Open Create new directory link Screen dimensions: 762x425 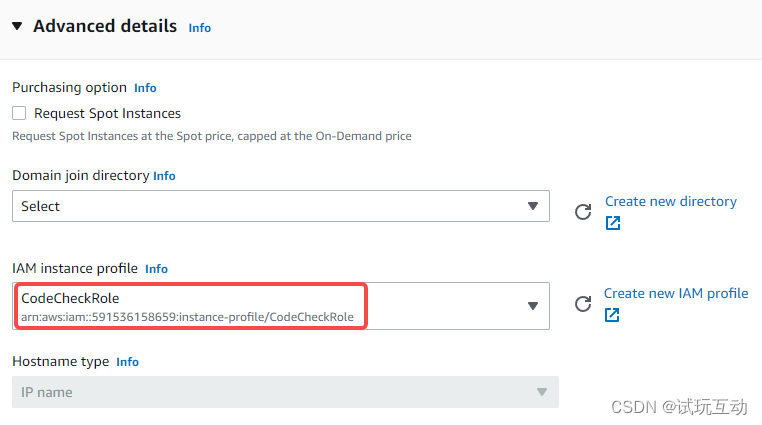pyautogui.click(x=671, y=202)
